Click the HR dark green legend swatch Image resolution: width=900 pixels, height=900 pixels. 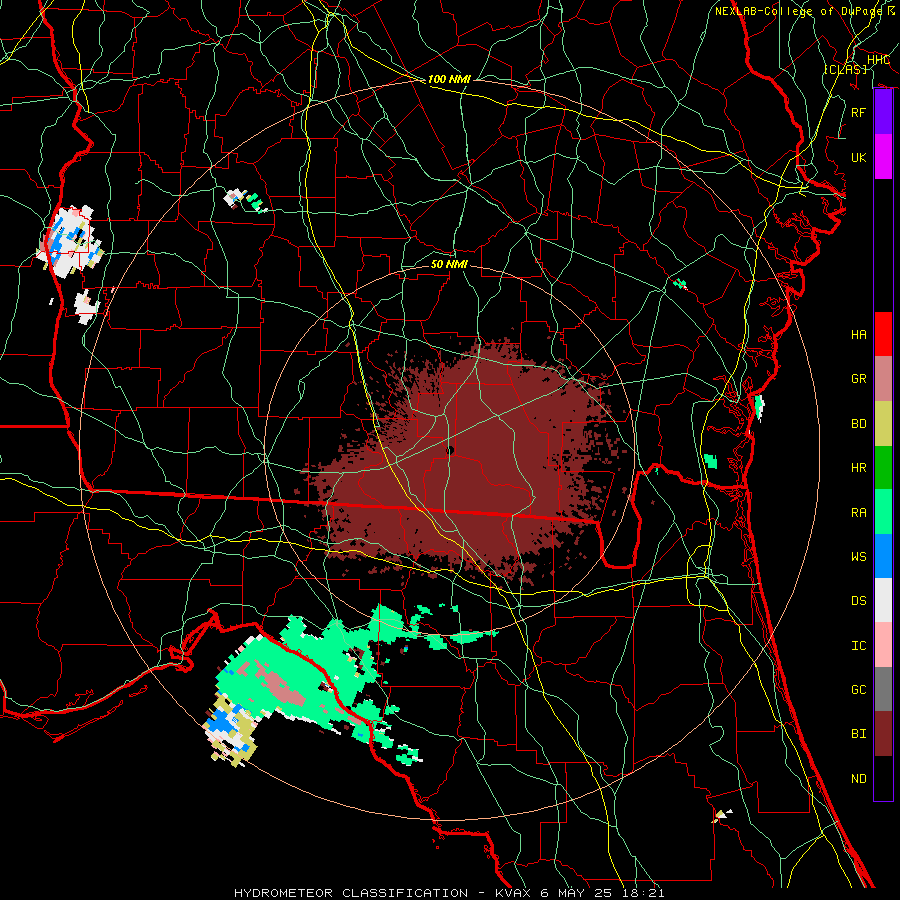click(883, 468)
